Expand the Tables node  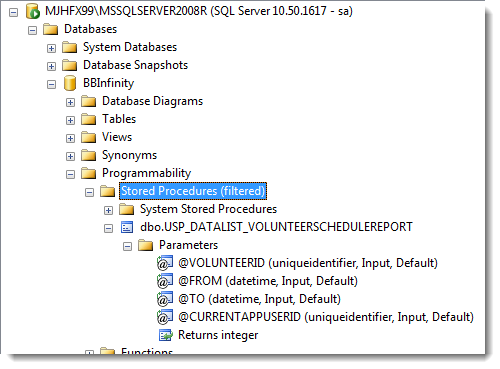70,121
